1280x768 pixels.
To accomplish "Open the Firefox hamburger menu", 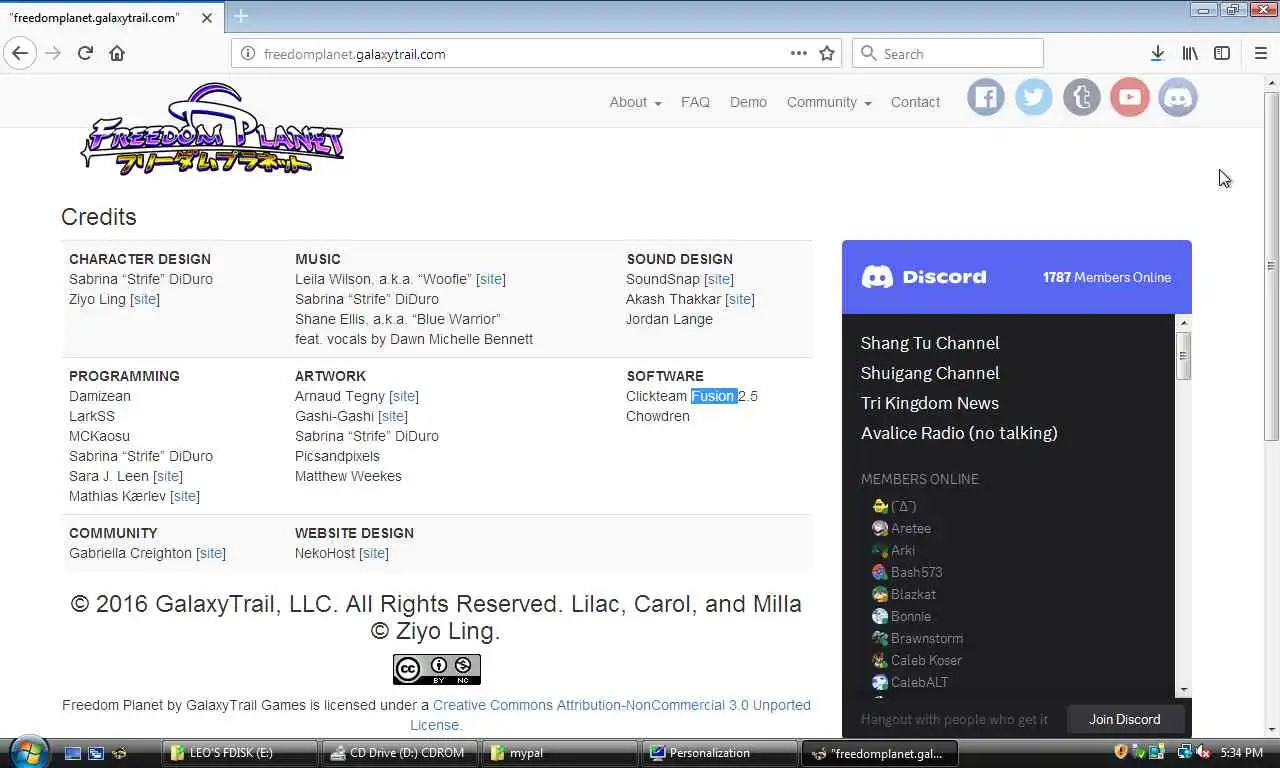I will tap(1260, 53).
